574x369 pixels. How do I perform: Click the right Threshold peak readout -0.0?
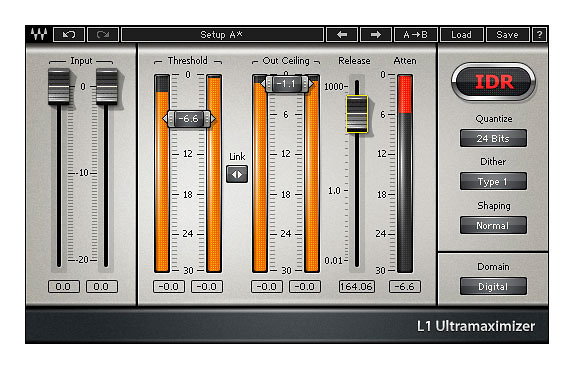pos(207,286)
